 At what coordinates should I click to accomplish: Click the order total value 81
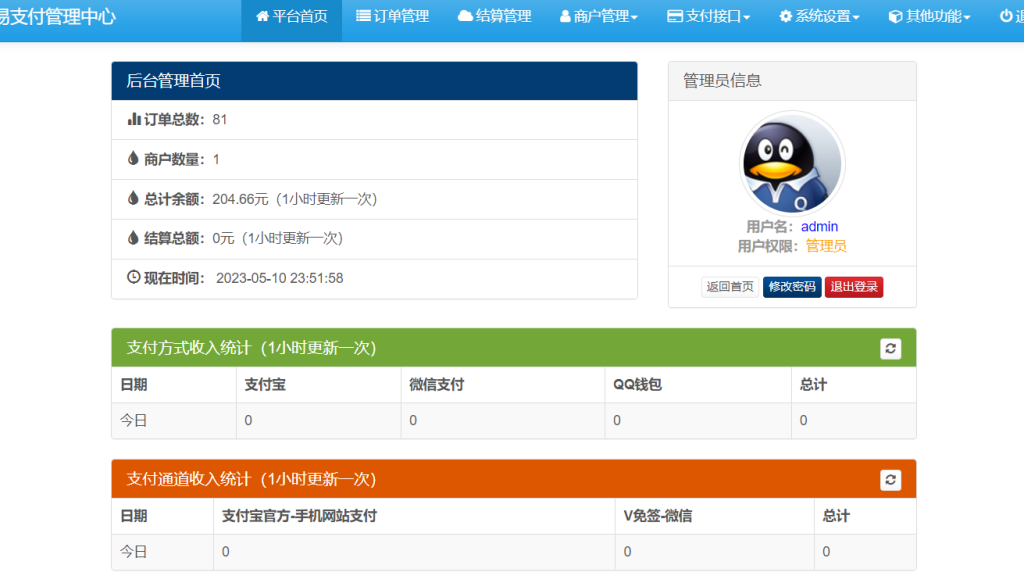coord(219,120)
